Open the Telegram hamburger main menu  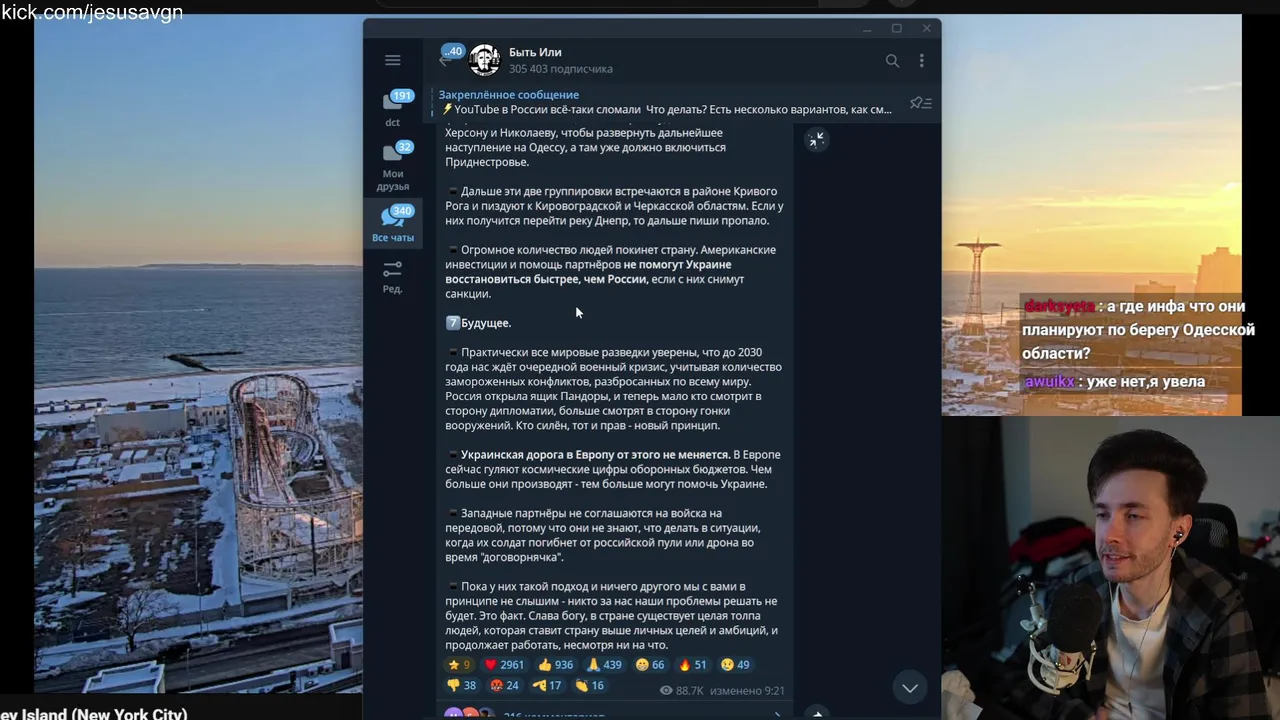[x=392, y=60]
